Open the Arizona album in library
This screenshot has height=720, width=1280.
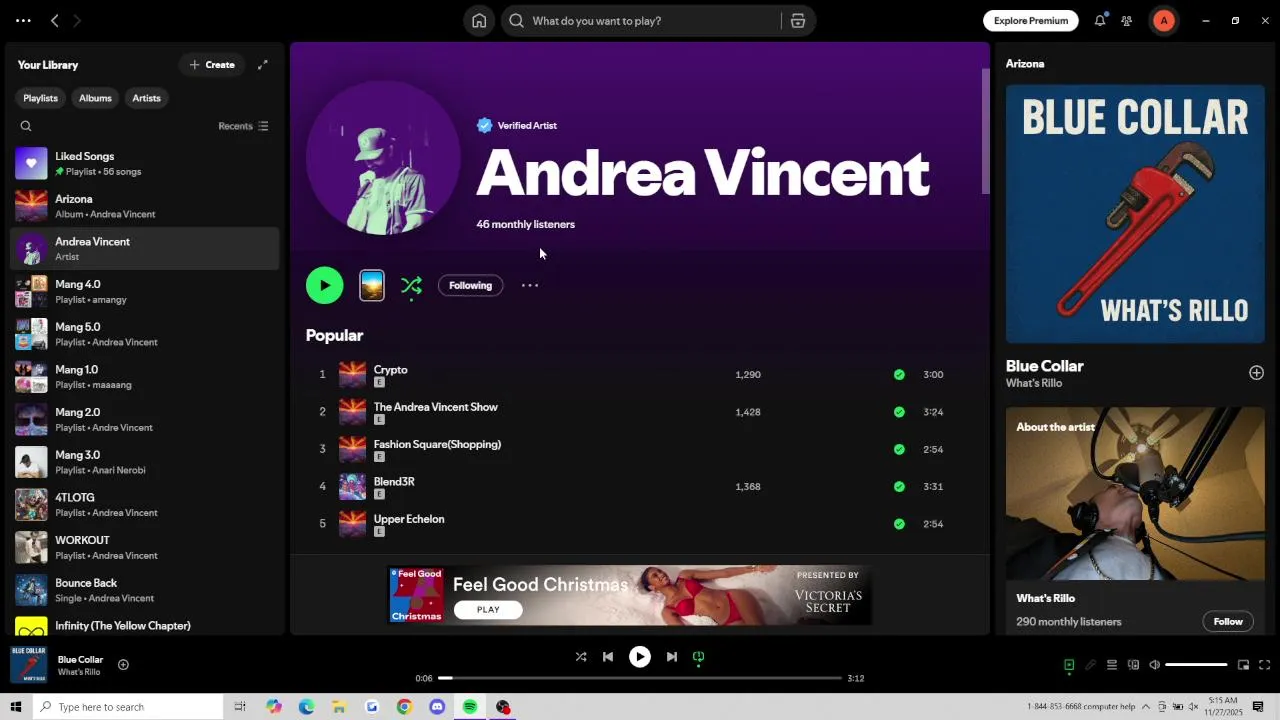[144, 206]
